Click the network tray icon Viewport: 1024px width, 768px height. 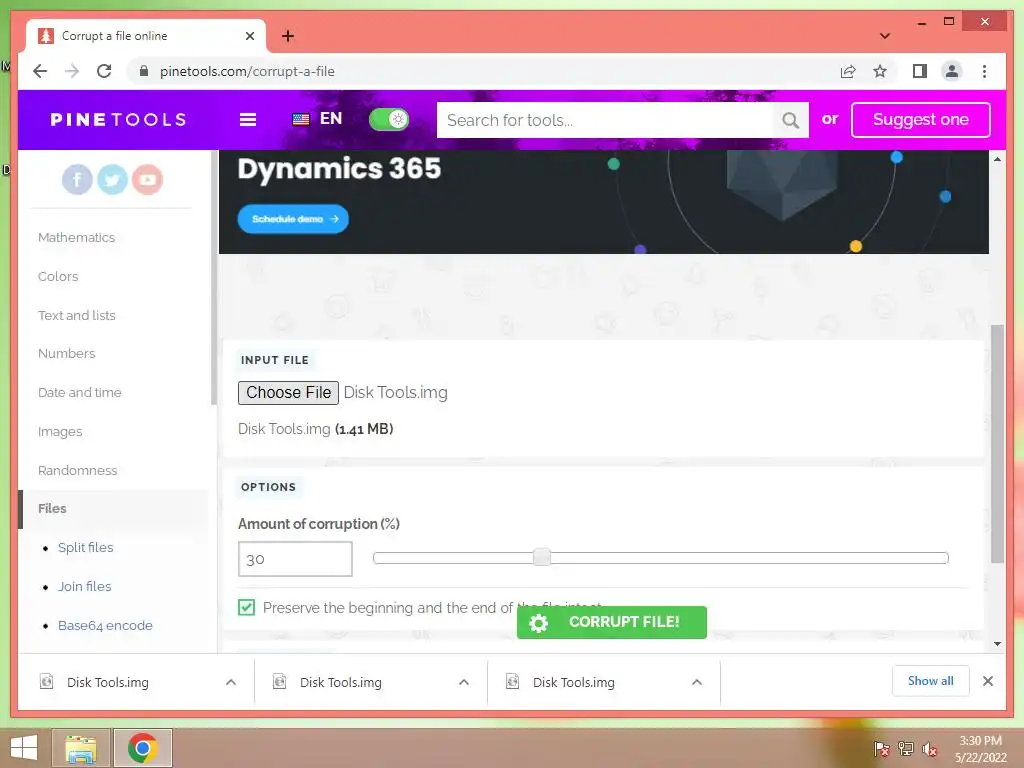pos(906,749)
